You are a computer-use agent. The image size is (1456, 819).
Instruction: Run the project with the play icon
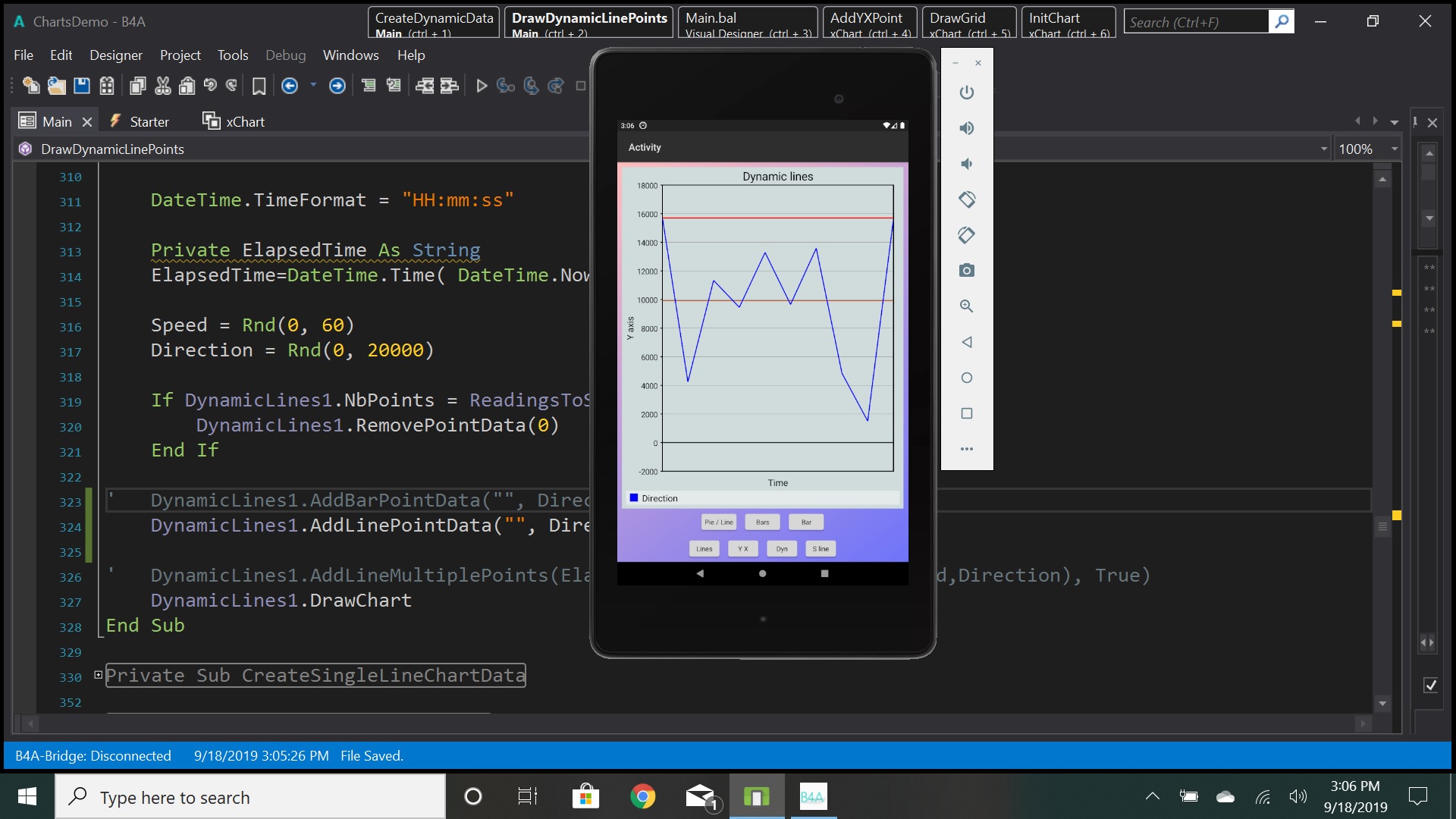(482, 86)
